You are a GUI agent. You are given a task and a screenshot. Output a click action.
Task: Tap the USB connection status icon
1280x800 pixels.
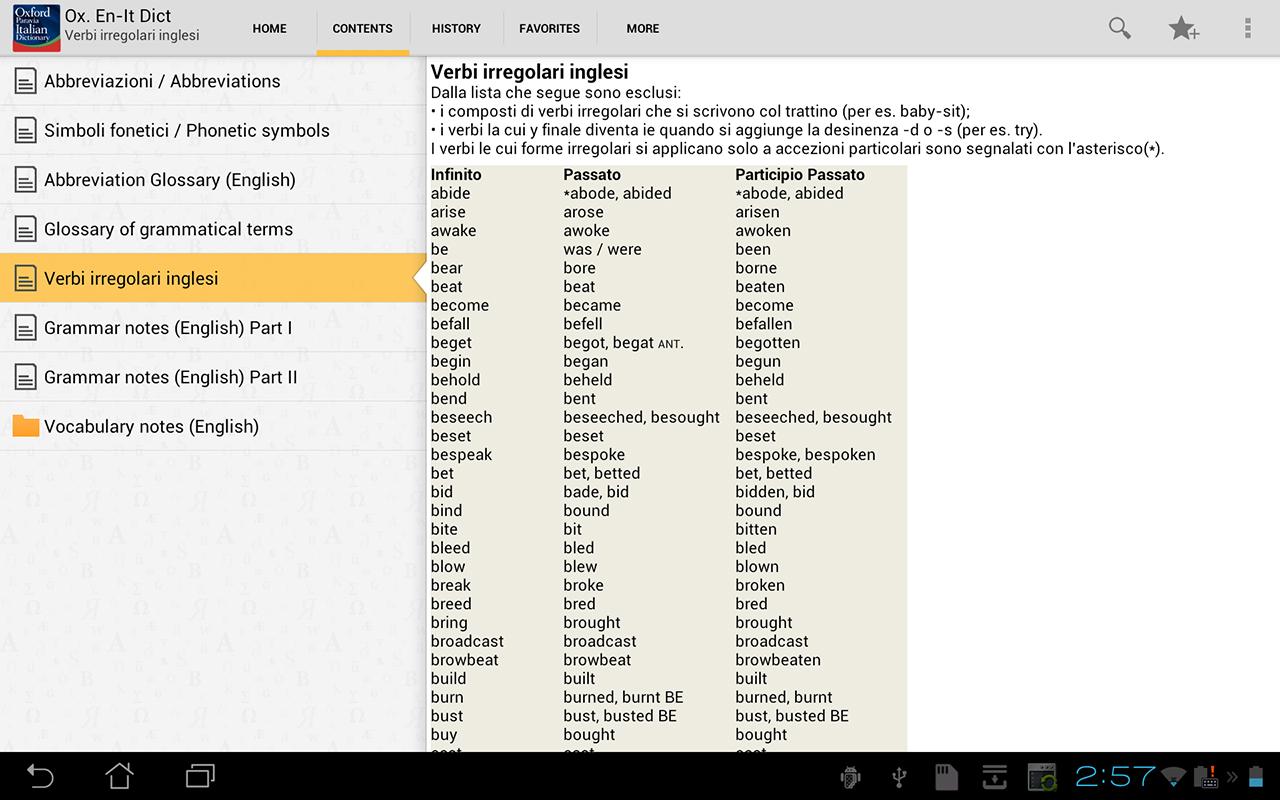(x=898, y=777)
